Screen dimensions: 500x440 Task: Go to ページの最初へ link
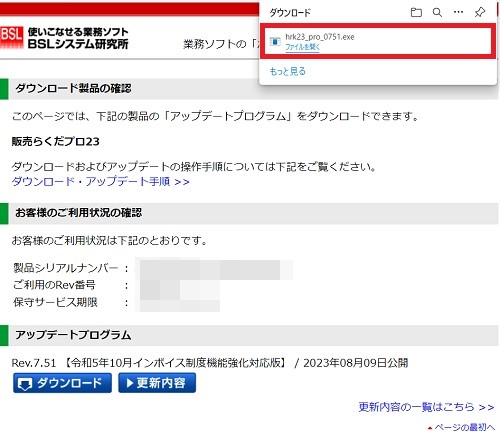coord(461,427)
